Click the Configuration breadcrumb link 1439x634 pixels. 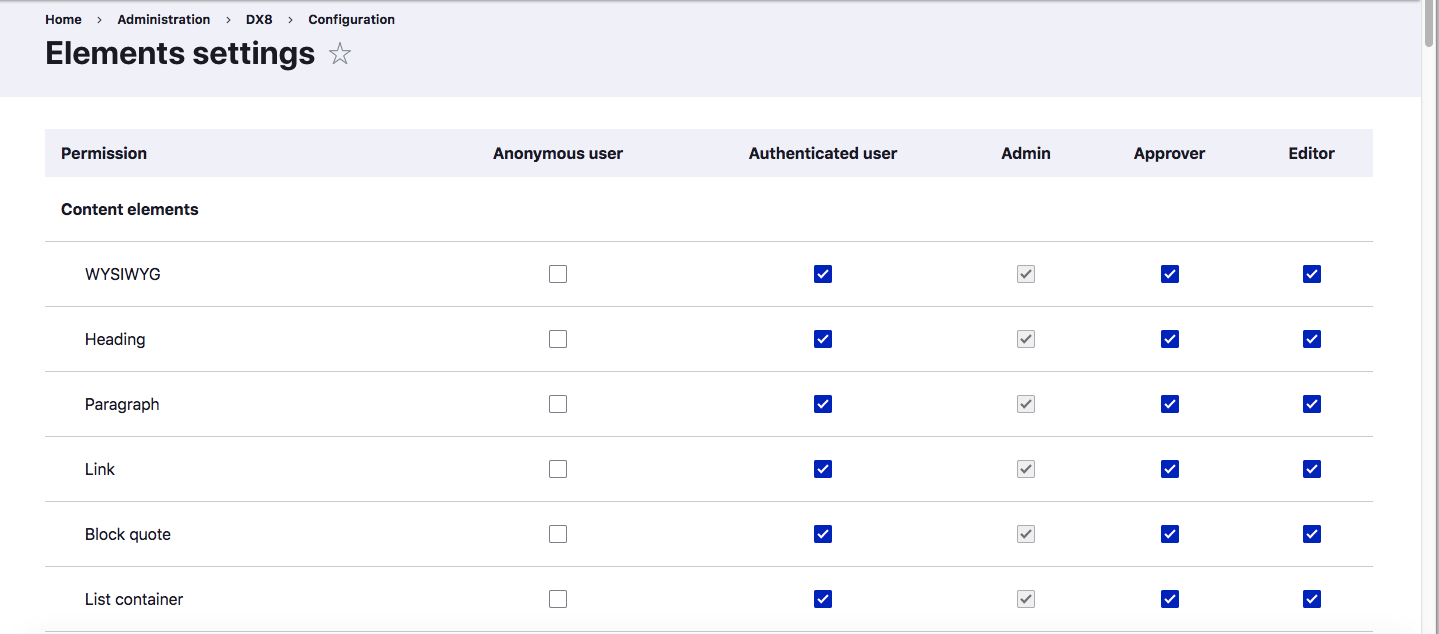[351, 19]
